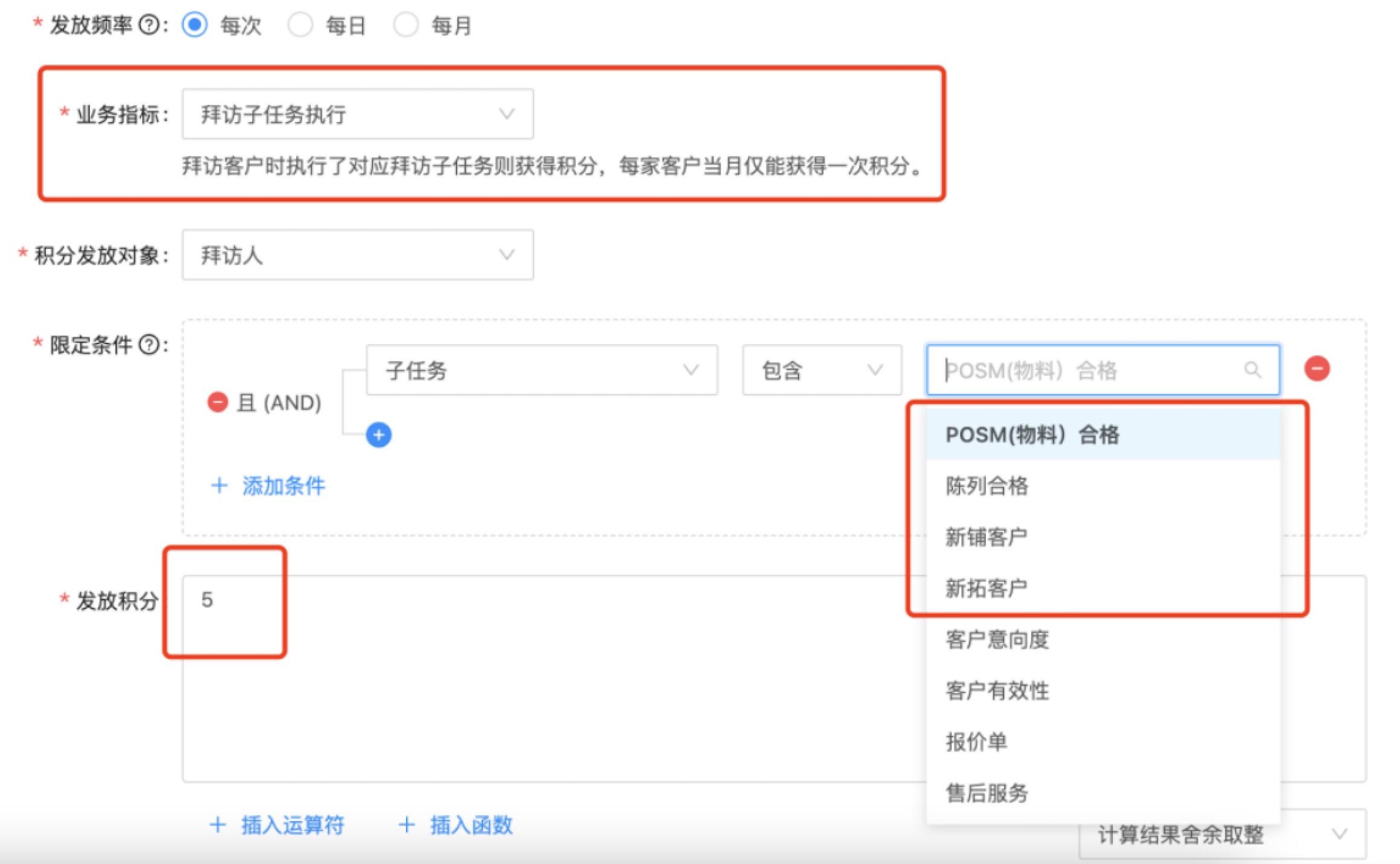Choose 售后服务 from the dropdown list
Screen dimensions: 1400x864
click(1103, 793)
